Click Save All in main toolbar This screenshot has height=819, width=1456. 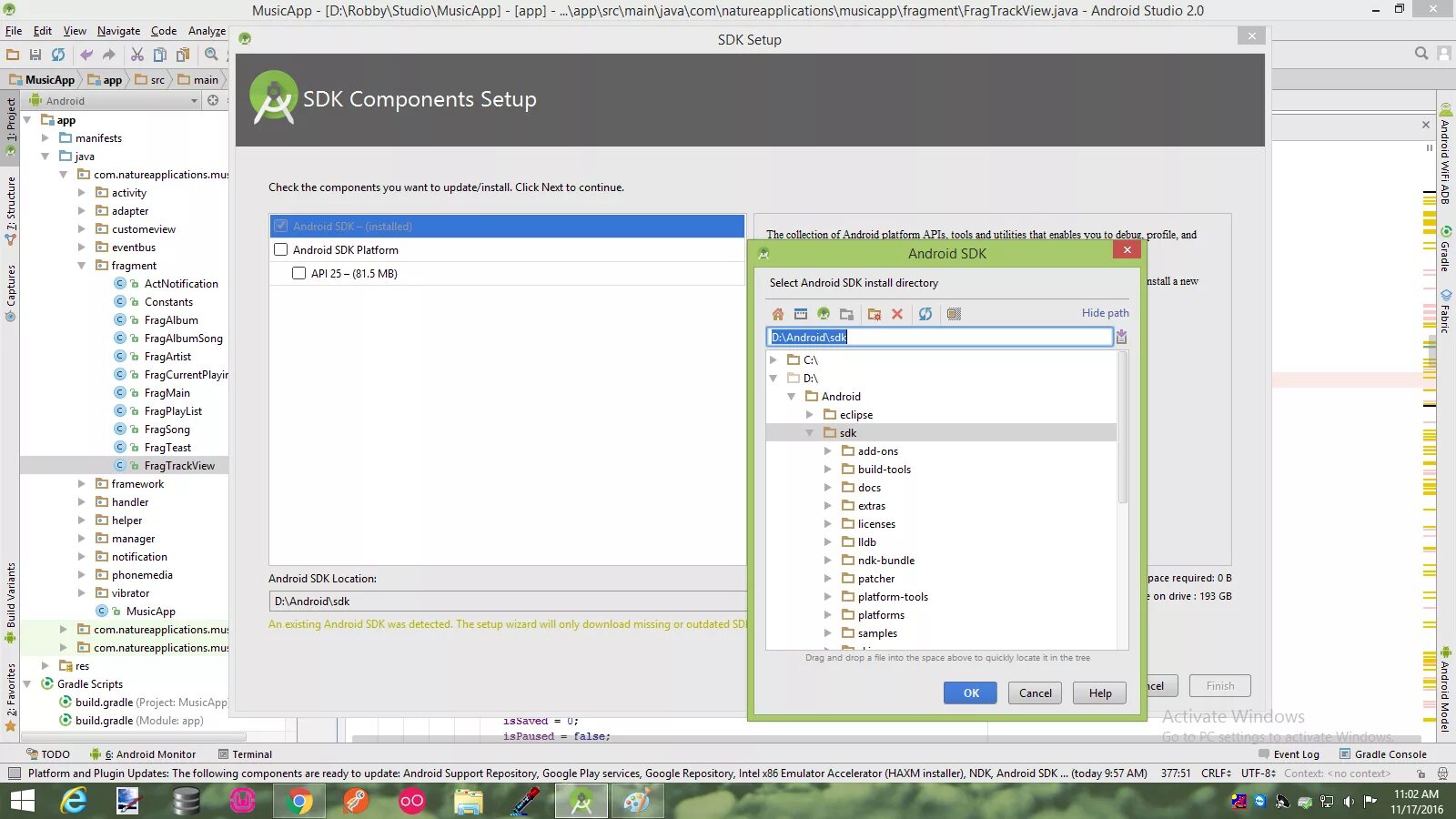[x=35, y=55]
